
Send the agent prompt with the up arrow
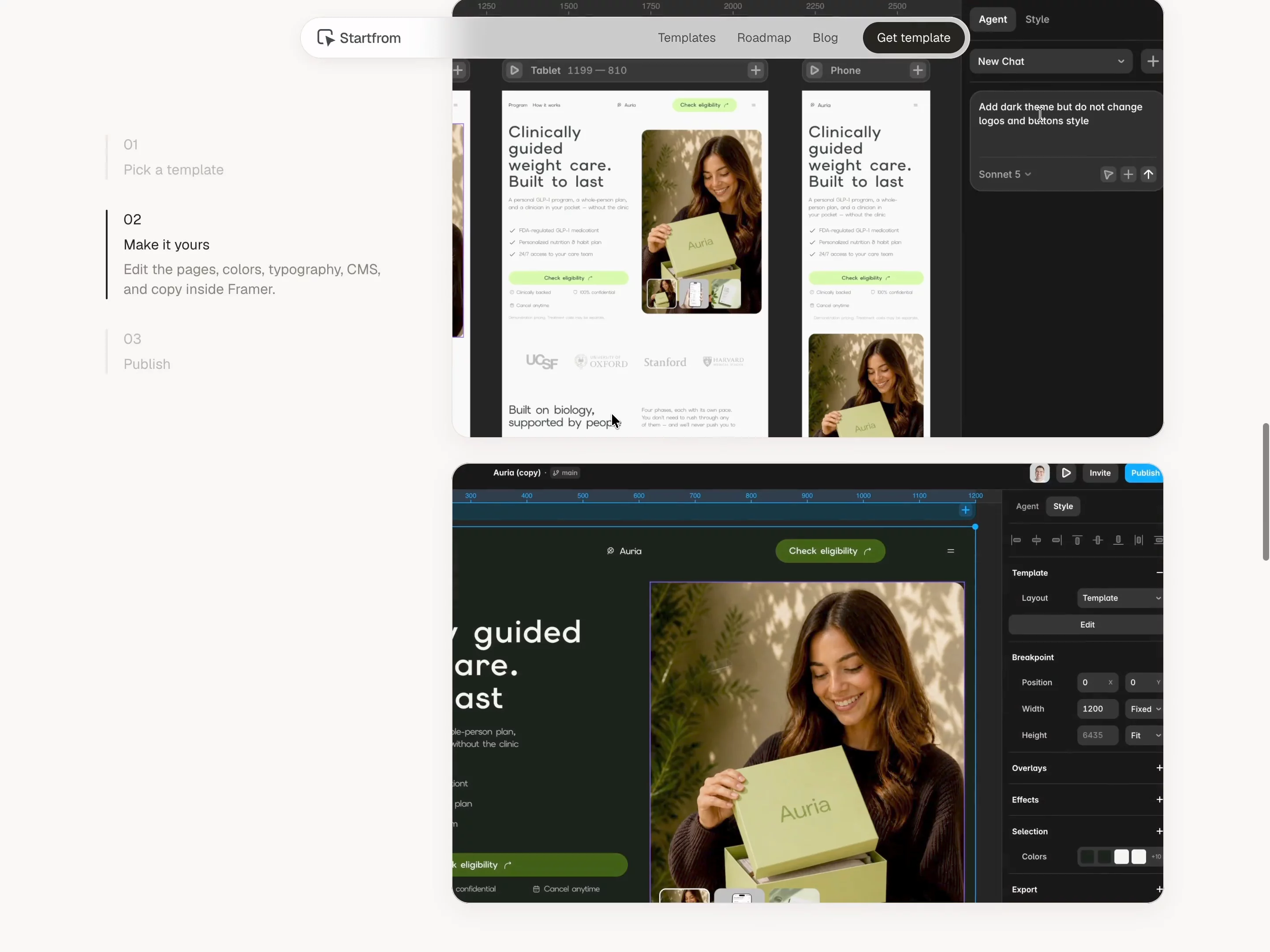(x=1148, y=175)
